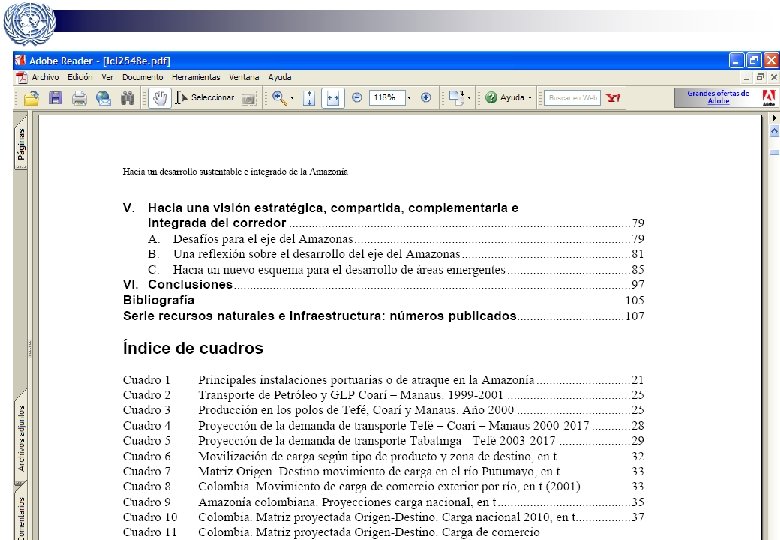The width and height of the screenshot is (780, 540).
Task: Save a copy using the floppy disk icon
Action: coord(55,98)
